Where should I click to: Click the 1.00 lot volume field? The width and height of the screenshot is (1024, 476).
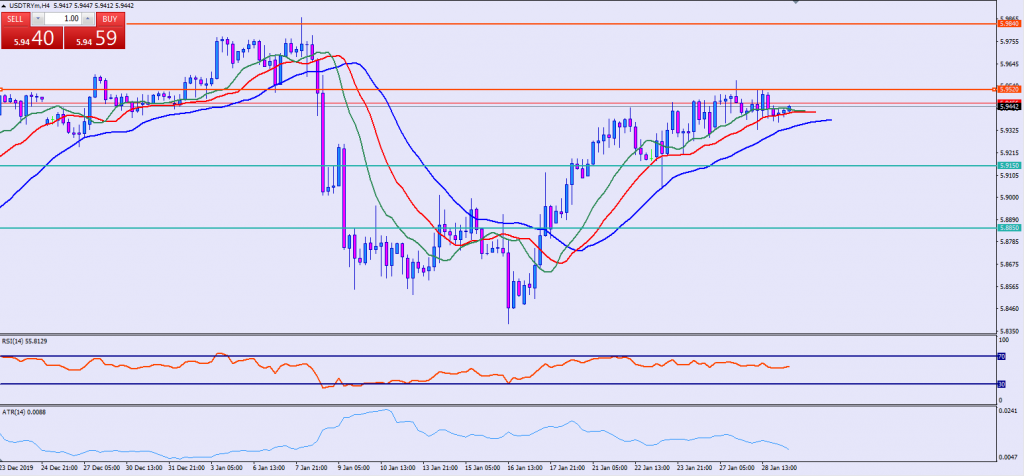coord(62,19)
